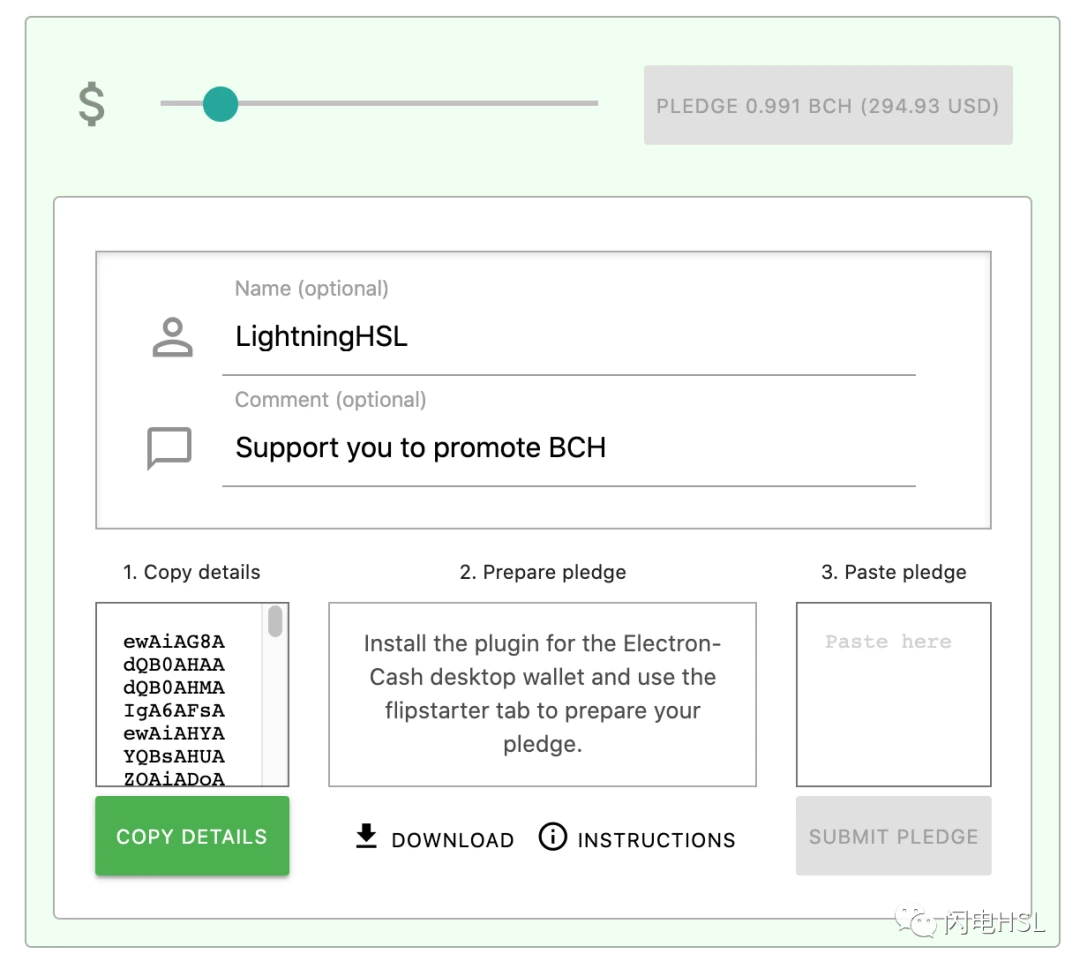
Task: Click the pledge slider track's far right end
Action: [595, 103]
